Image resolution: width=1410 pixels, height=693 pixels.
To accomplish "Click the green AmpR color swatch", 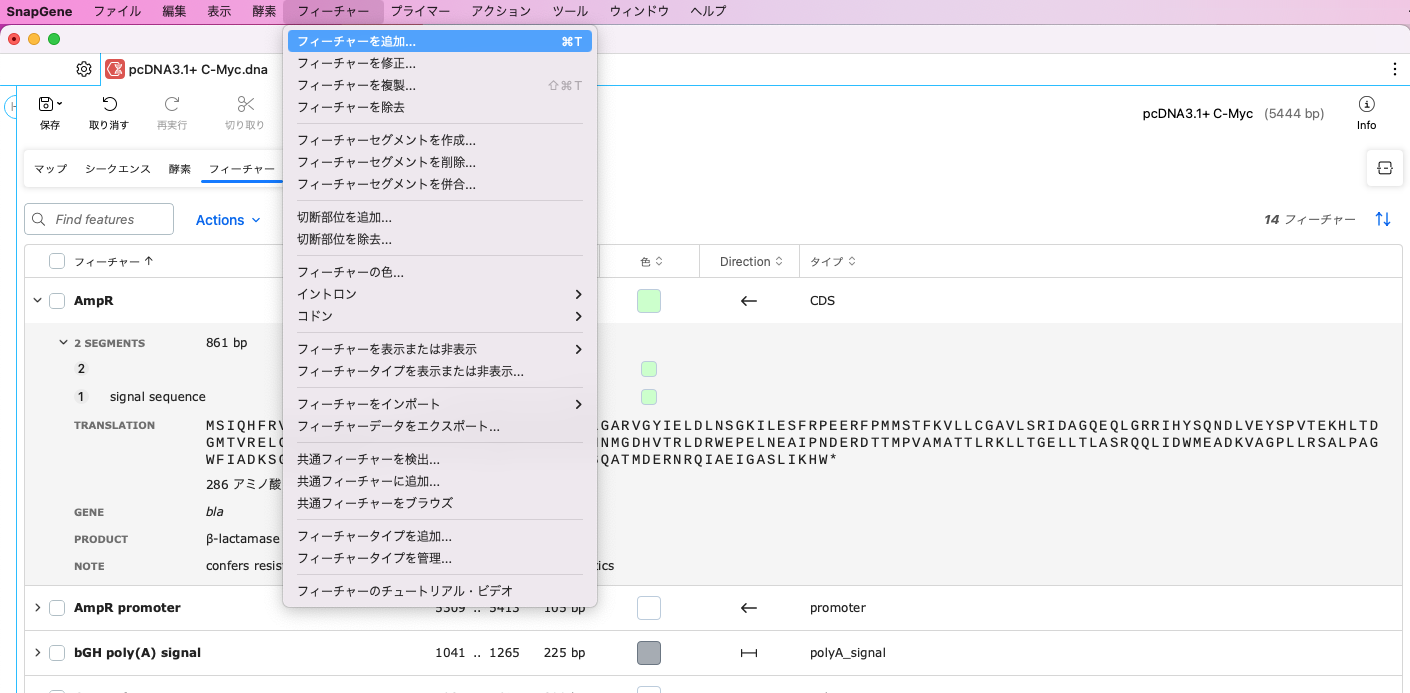I will pos(648,299).
